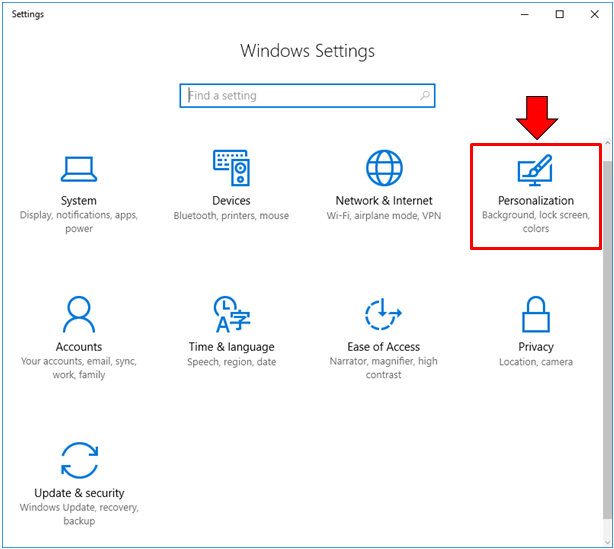
Task: Maximize the Settings window
Action: coord(560,14)
